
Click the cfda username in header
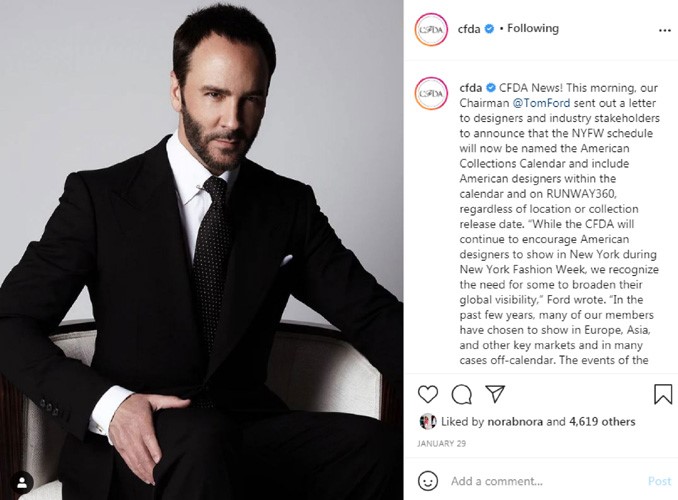[x=469, y=29]
